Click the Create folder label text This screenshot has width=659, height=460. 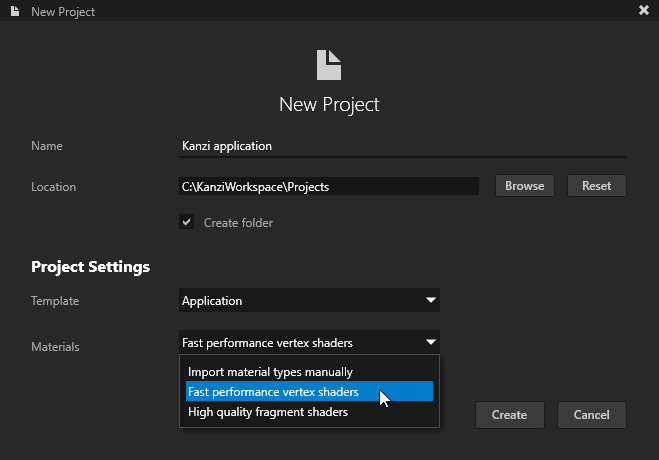238,223
